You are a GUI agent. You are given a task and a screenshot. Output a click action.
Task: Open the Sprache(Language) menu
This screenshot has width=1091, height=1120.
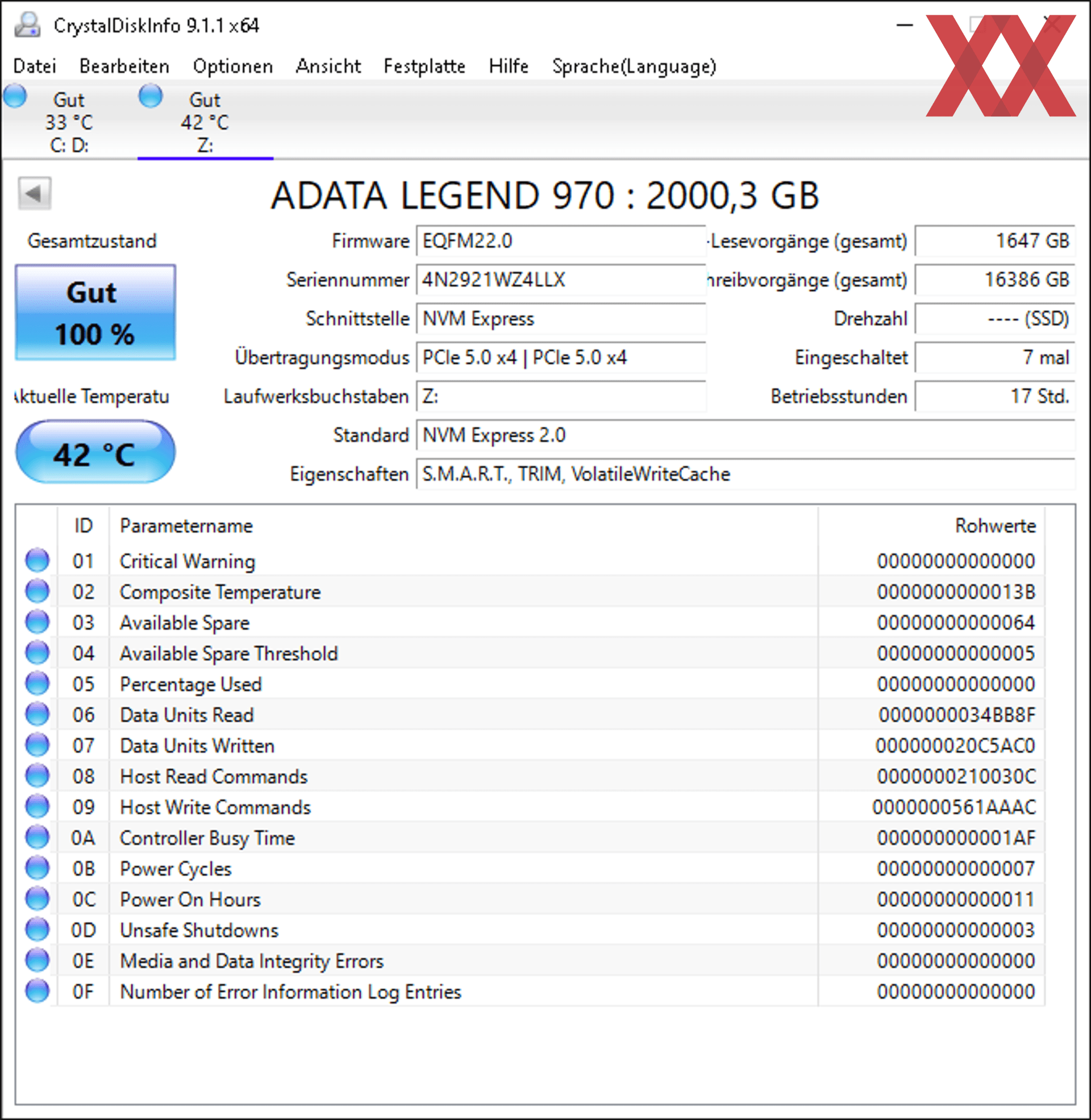(x=634, y=66)
